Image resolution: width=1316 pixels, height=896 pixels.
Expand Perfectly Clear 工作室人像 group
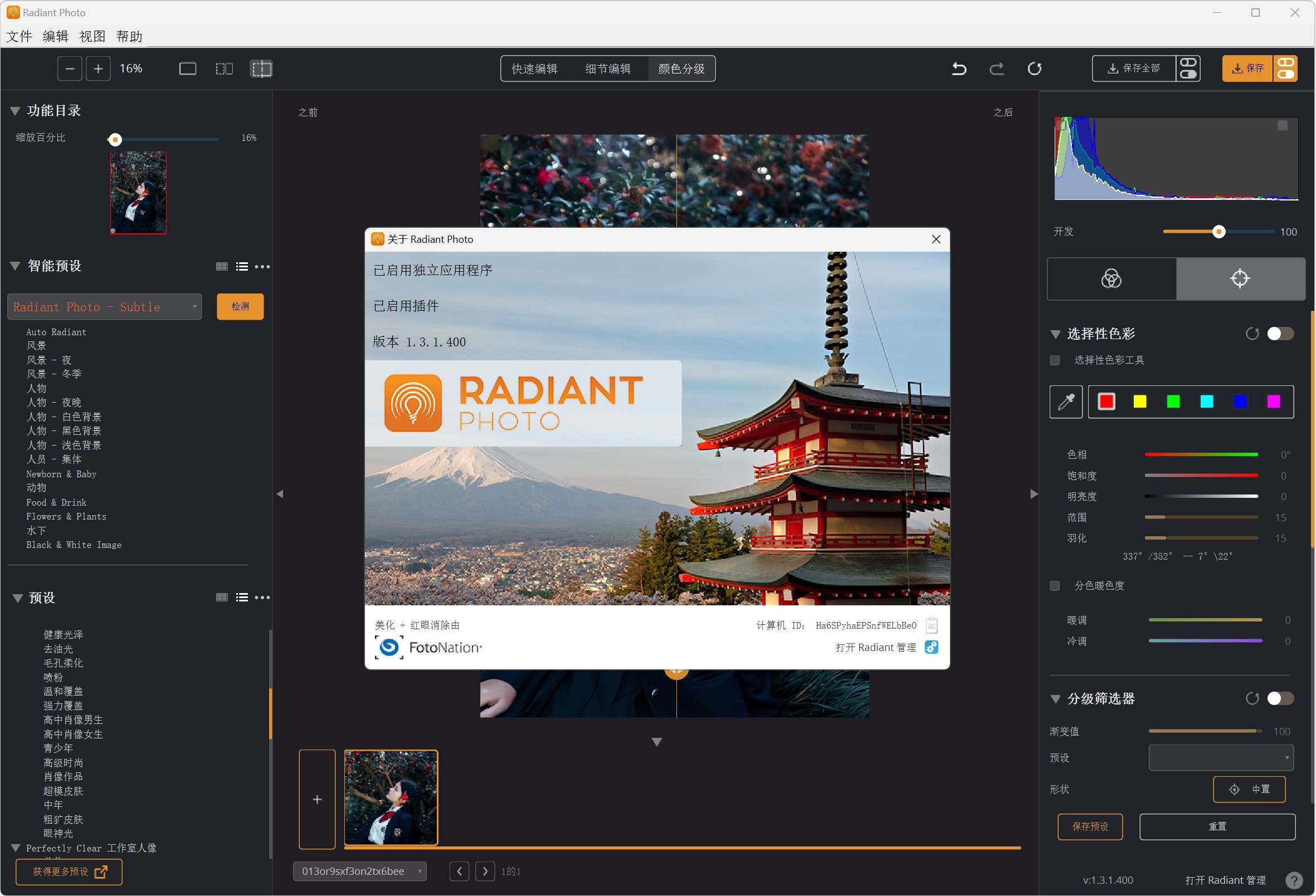pyautogui.click(x=16, y=848)
